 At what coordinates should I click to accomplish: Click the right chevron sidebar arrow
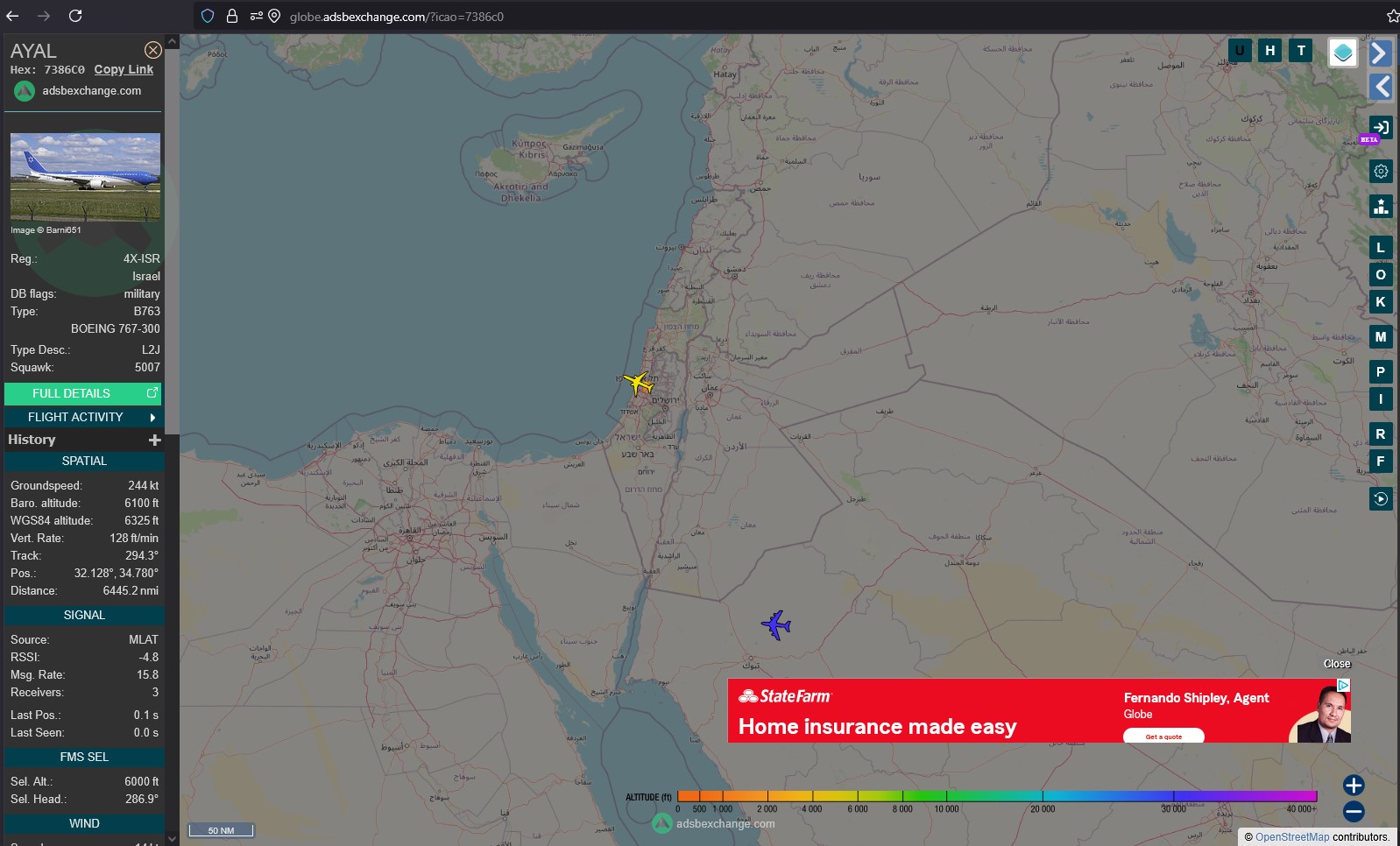[x=1380, y=53]
